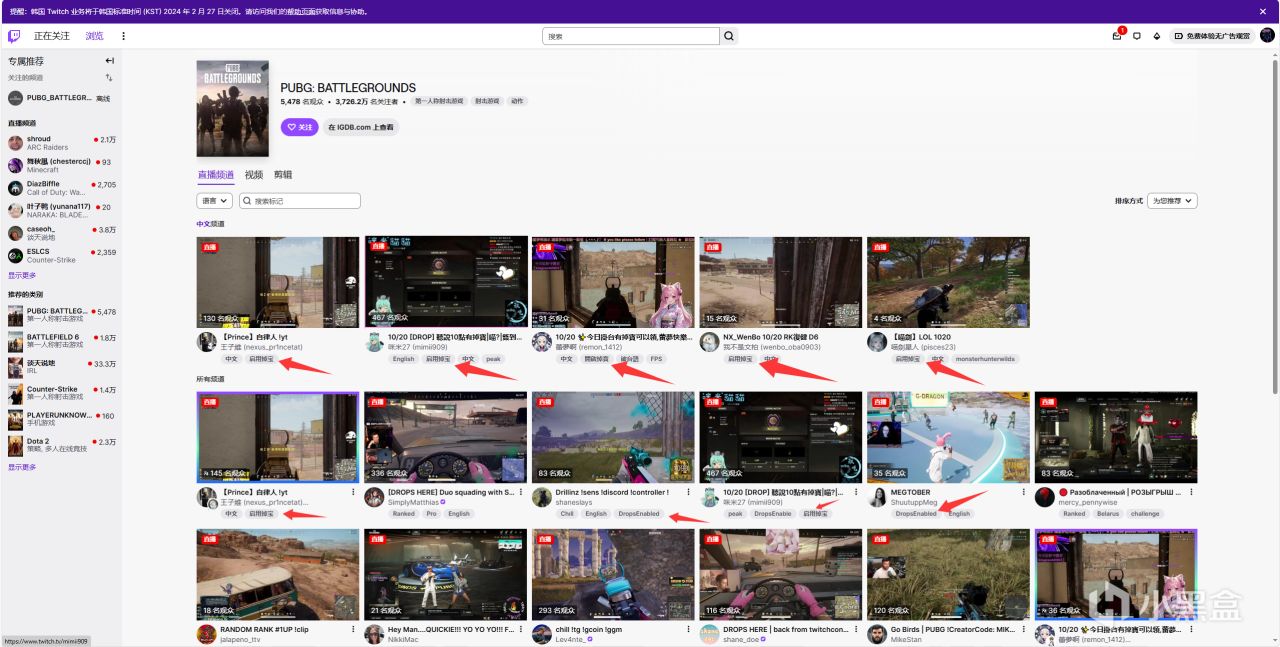
Task: Click the mercy_pennywise streamer avatar
Action: pos(1045,497)
